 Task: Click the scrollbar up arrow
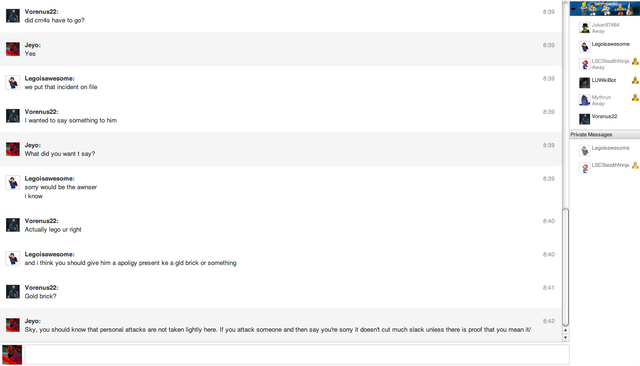tap(565, 330)
